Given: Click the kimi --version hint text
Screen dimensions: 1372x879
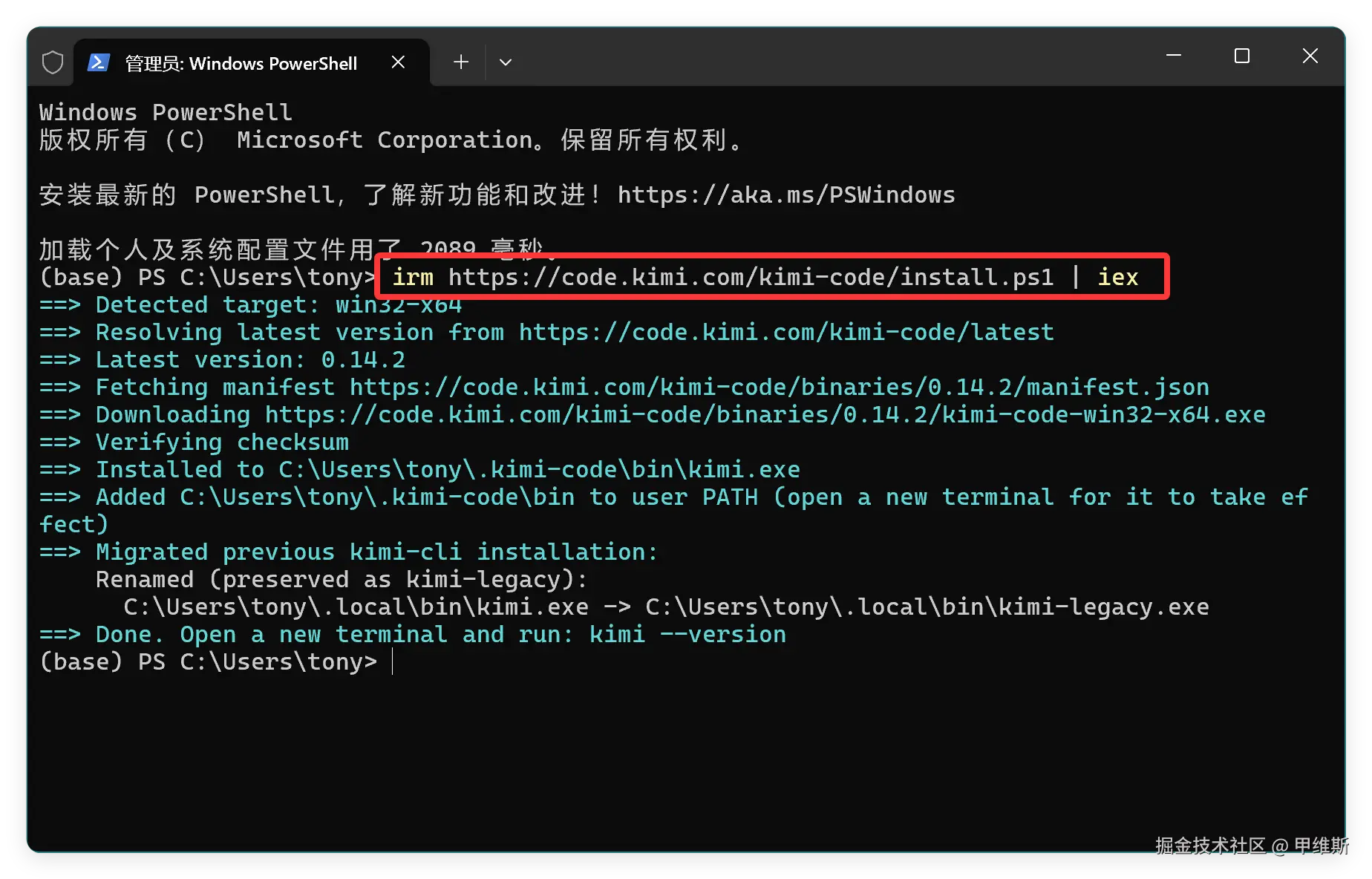Looking at the screenshot, I should coord(687,635).
